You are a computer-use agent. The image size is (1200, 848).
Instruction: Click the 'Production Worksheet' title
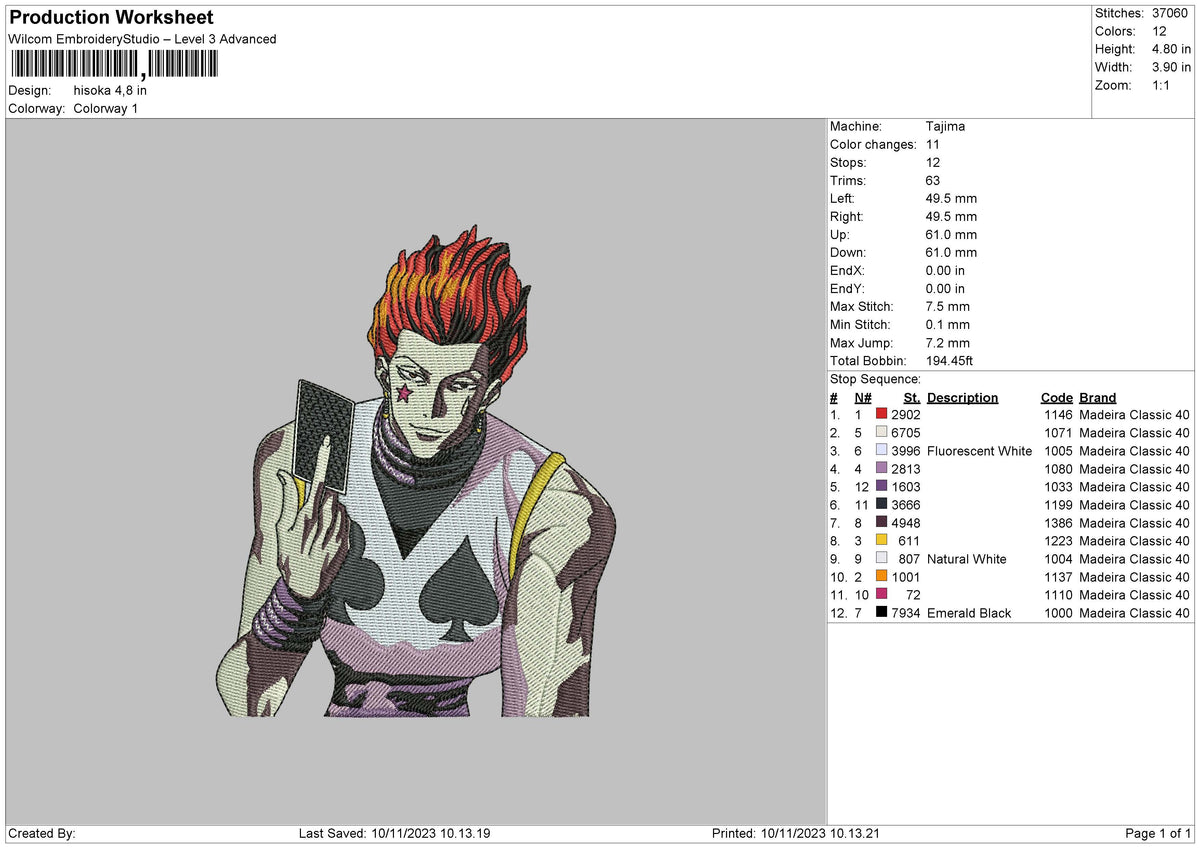tap(111, 18)
